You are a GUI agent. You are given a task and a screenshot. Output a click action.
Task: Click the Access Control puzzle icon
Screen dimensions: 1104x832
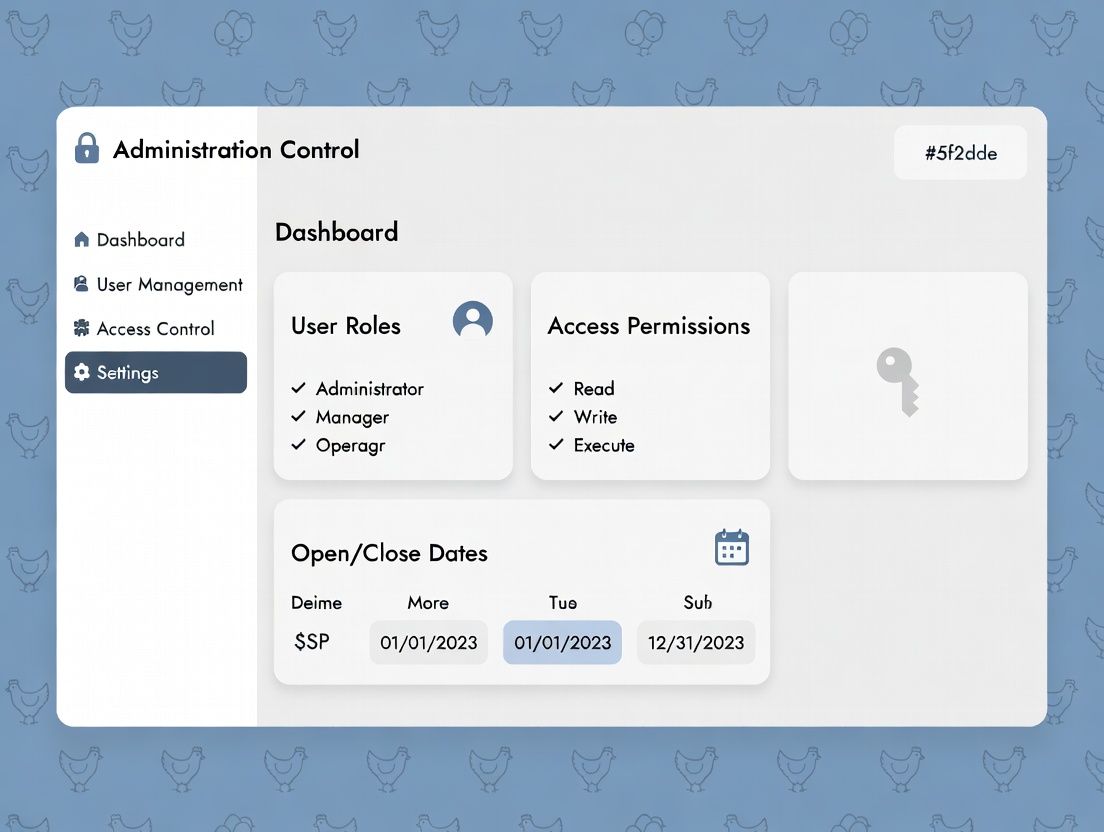point(82,329)
